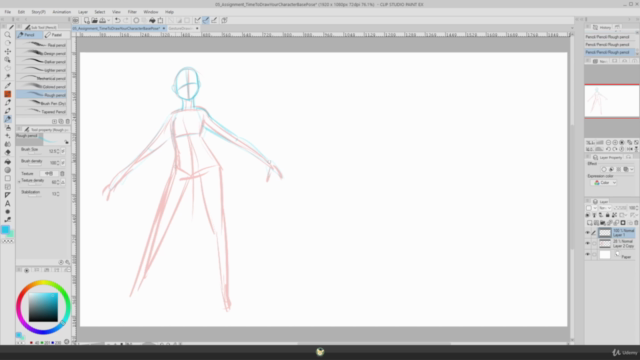Image resolution: width=640 pixels, height=360 pixels.
Task: Click the Fill icon in command bar
Action: [152, 20]
